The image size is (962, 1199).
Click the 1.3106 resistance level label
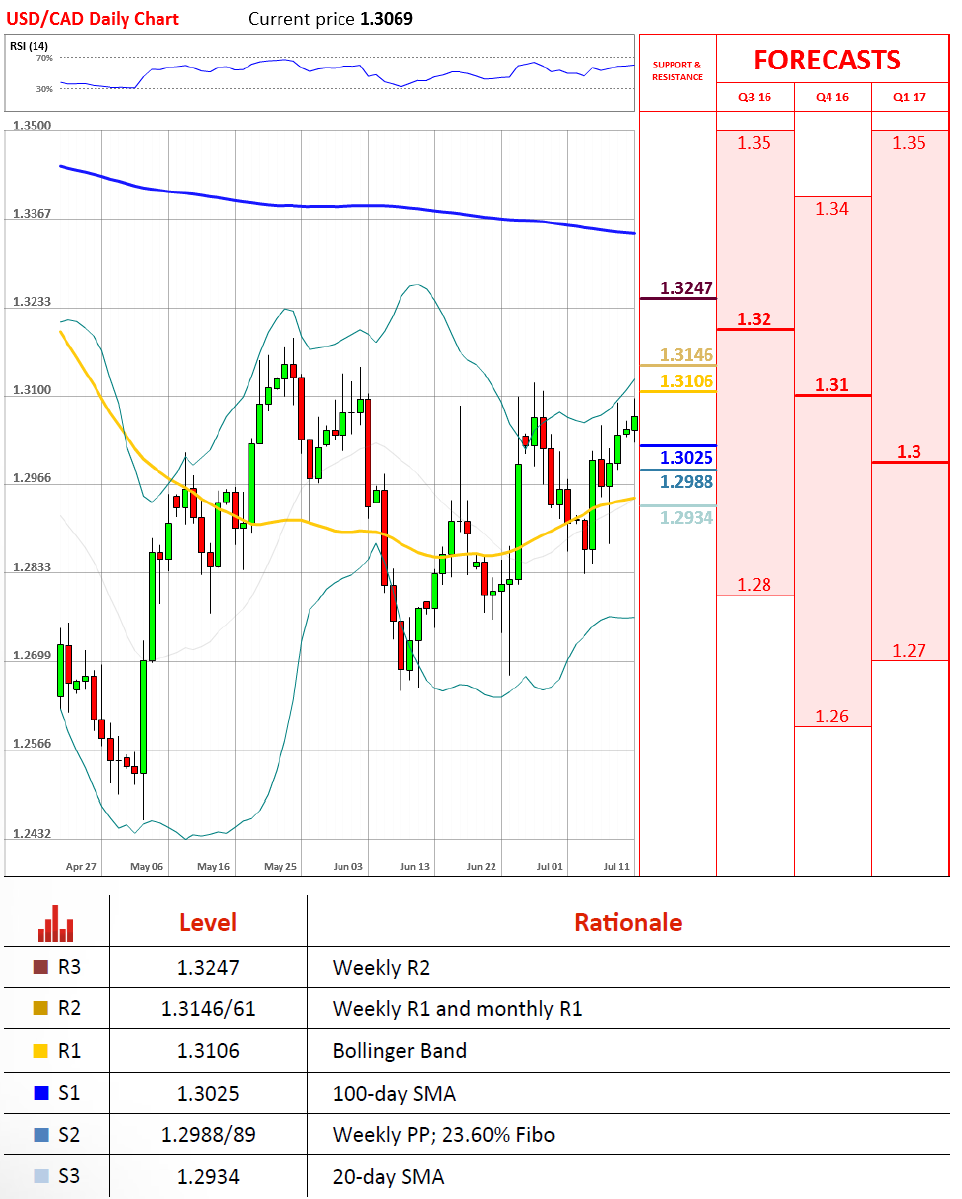pyautogui.click(x=686, y=381)
